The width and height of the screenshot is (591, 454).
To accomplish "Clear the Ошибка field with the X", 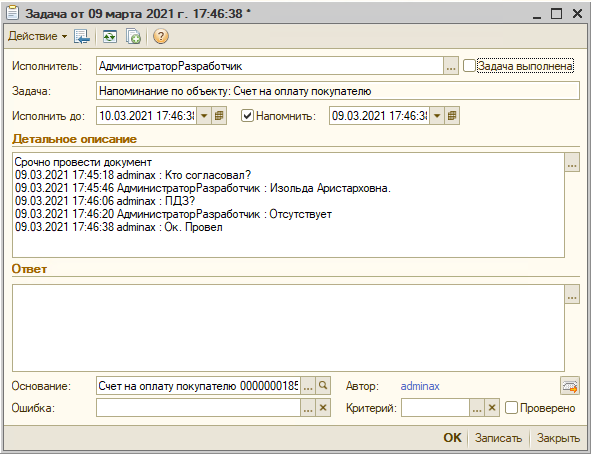I will 323,408.
